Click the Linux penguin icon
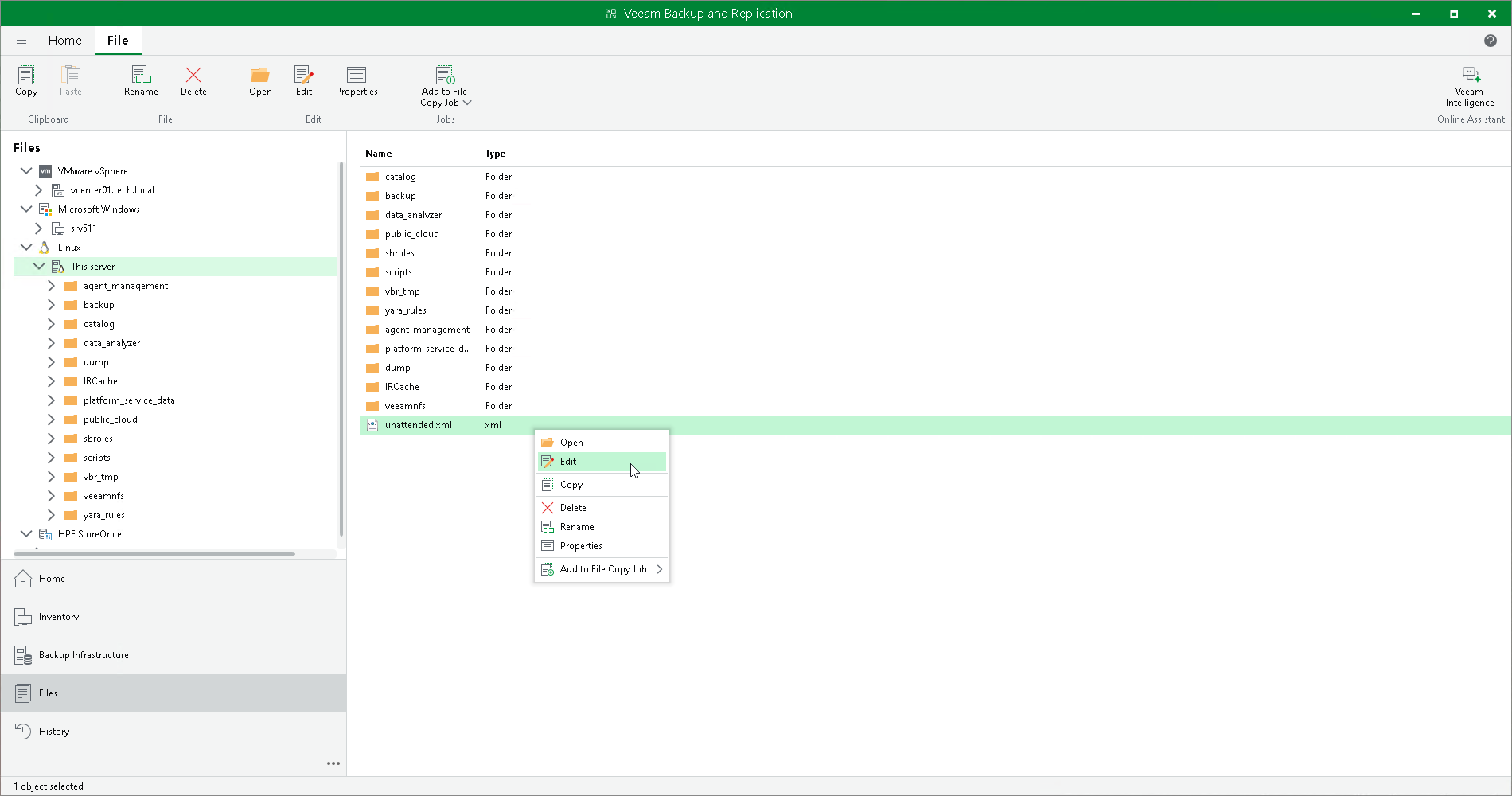This screenshot has height=796, width=1512. point(45,248)
